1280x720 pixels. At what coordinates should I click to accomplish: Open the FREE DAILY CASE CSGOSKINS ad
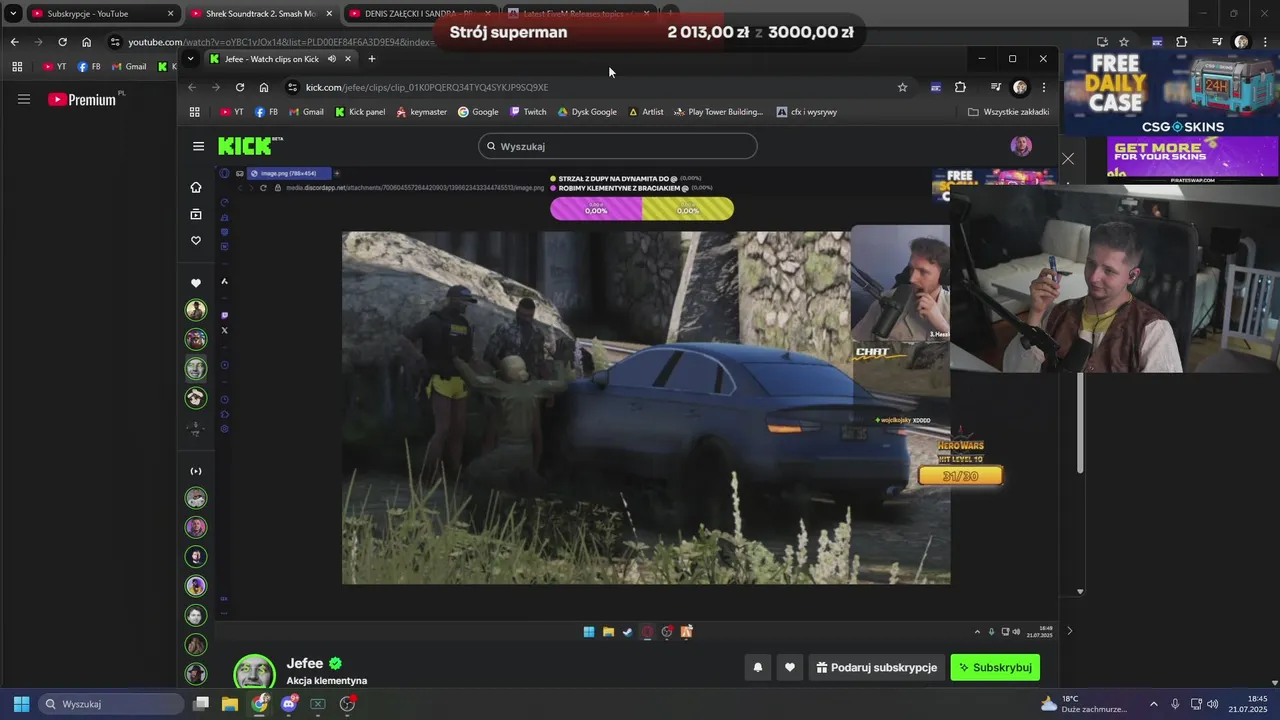point(1171,91)
